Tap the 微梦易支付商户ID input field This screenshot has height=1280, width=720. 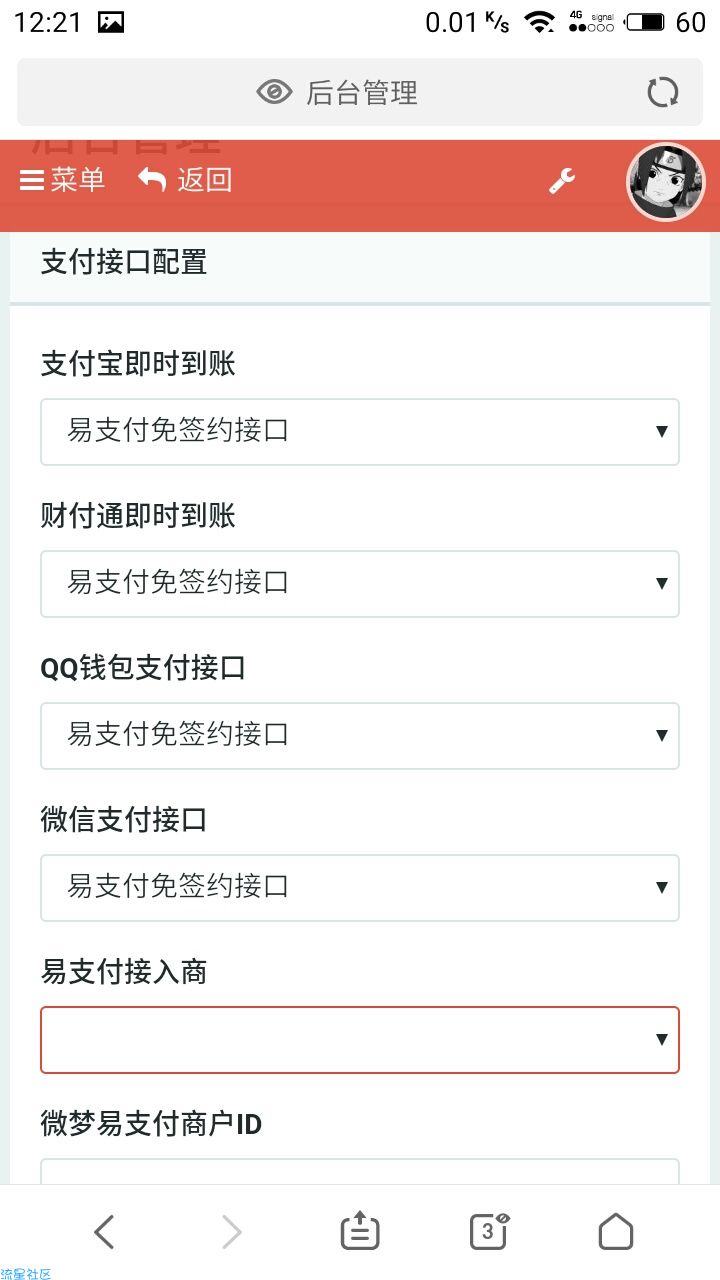(x=360, y=1172)
